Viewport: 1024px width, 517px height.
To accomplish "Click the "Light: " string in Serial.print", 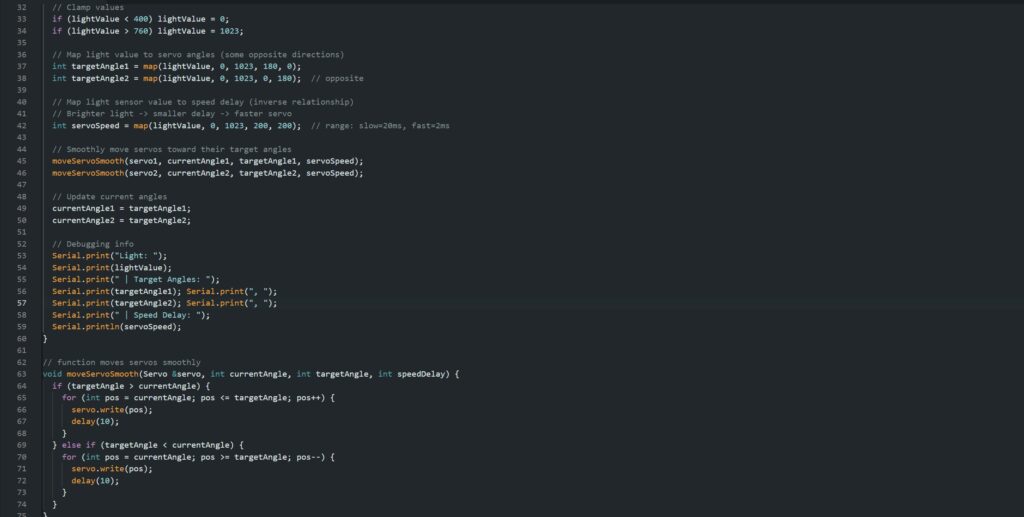I will 148,255.
